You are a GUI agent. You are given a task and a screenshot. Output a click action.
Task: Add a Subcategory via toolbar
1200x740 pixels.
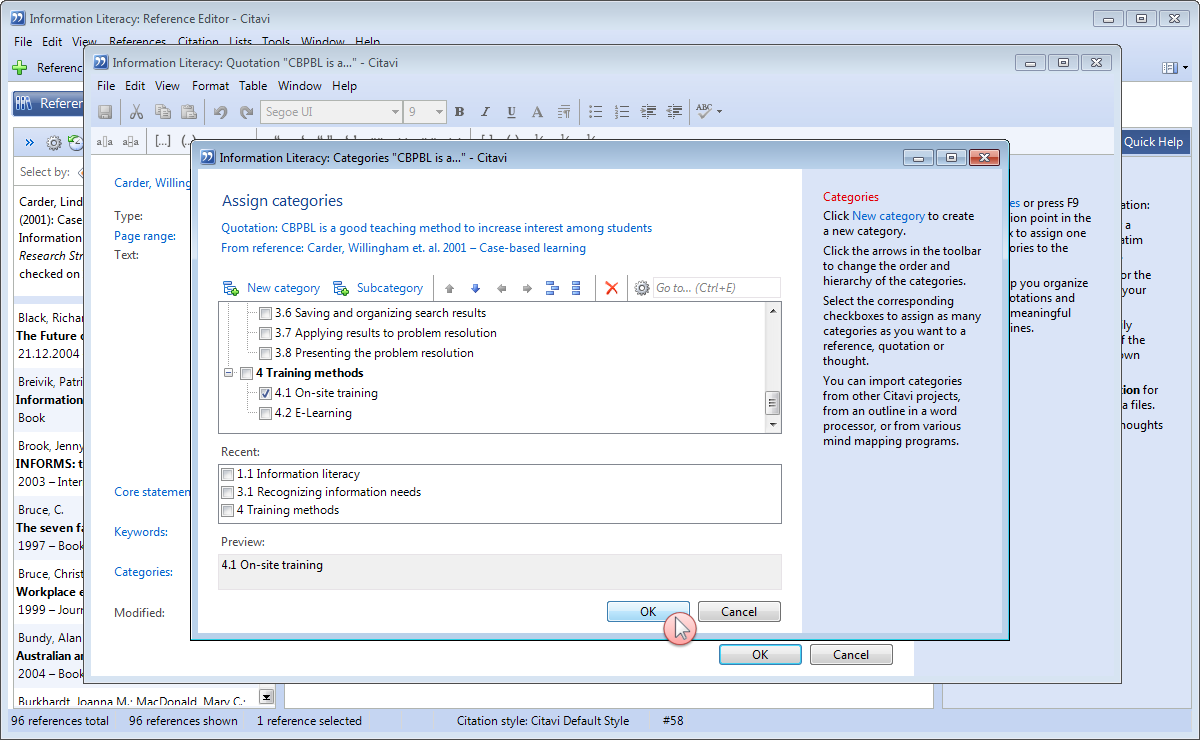point(341,288)
